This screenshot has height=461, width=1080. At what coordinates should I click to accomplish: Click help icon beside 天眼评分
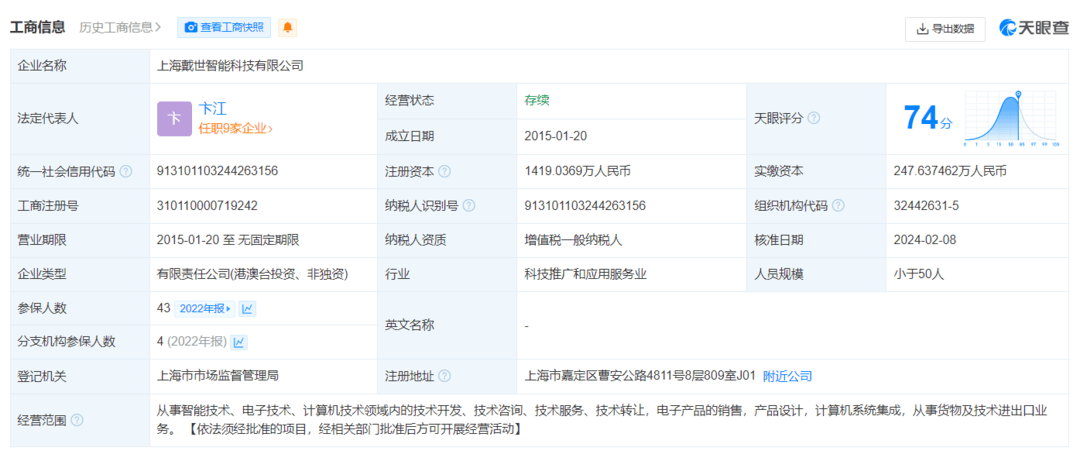(x=813, y=119)
